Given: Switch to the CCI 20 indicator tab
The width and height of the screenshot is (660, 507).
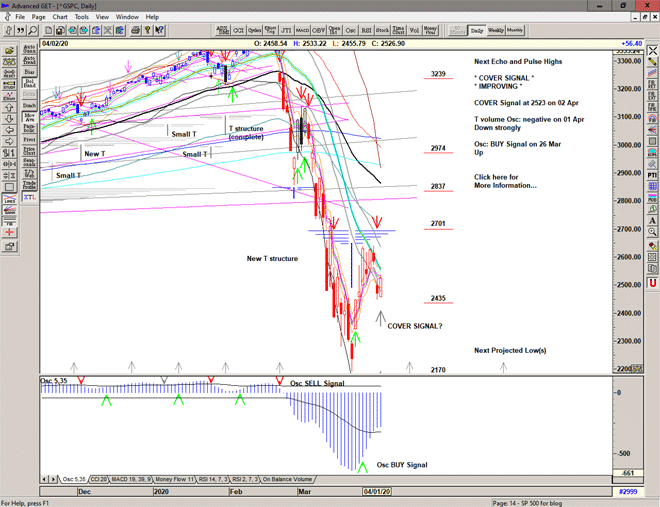Looking at the screenshot, I should (x=99, y=479).
